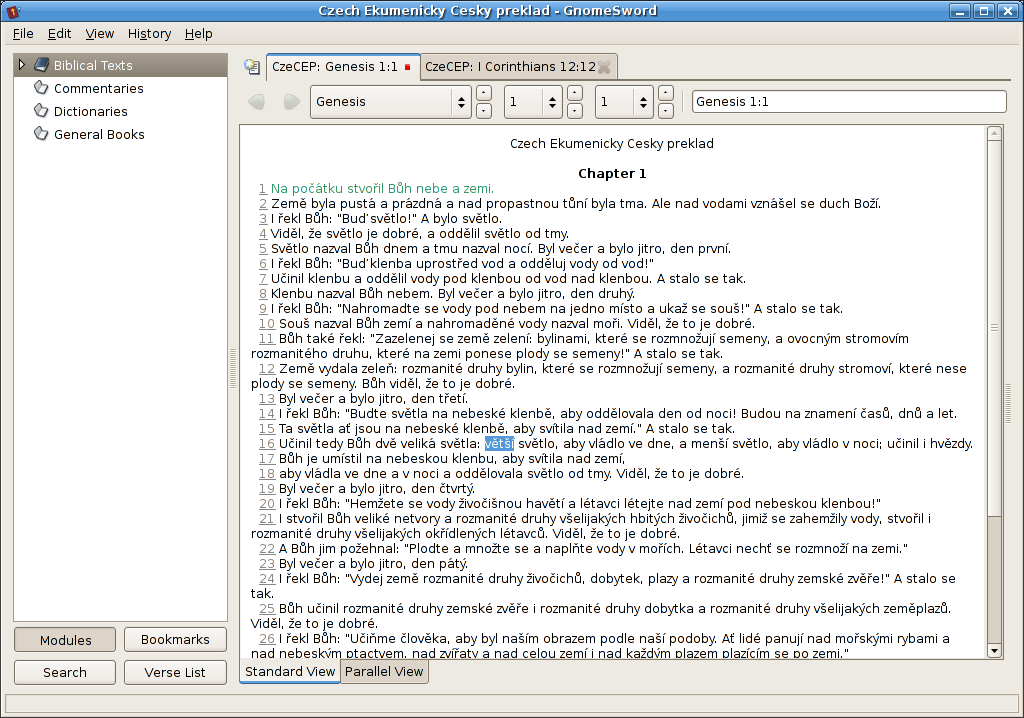Click the red close marker on Genesis tab

pyautogui.click(x=408, y=67)
